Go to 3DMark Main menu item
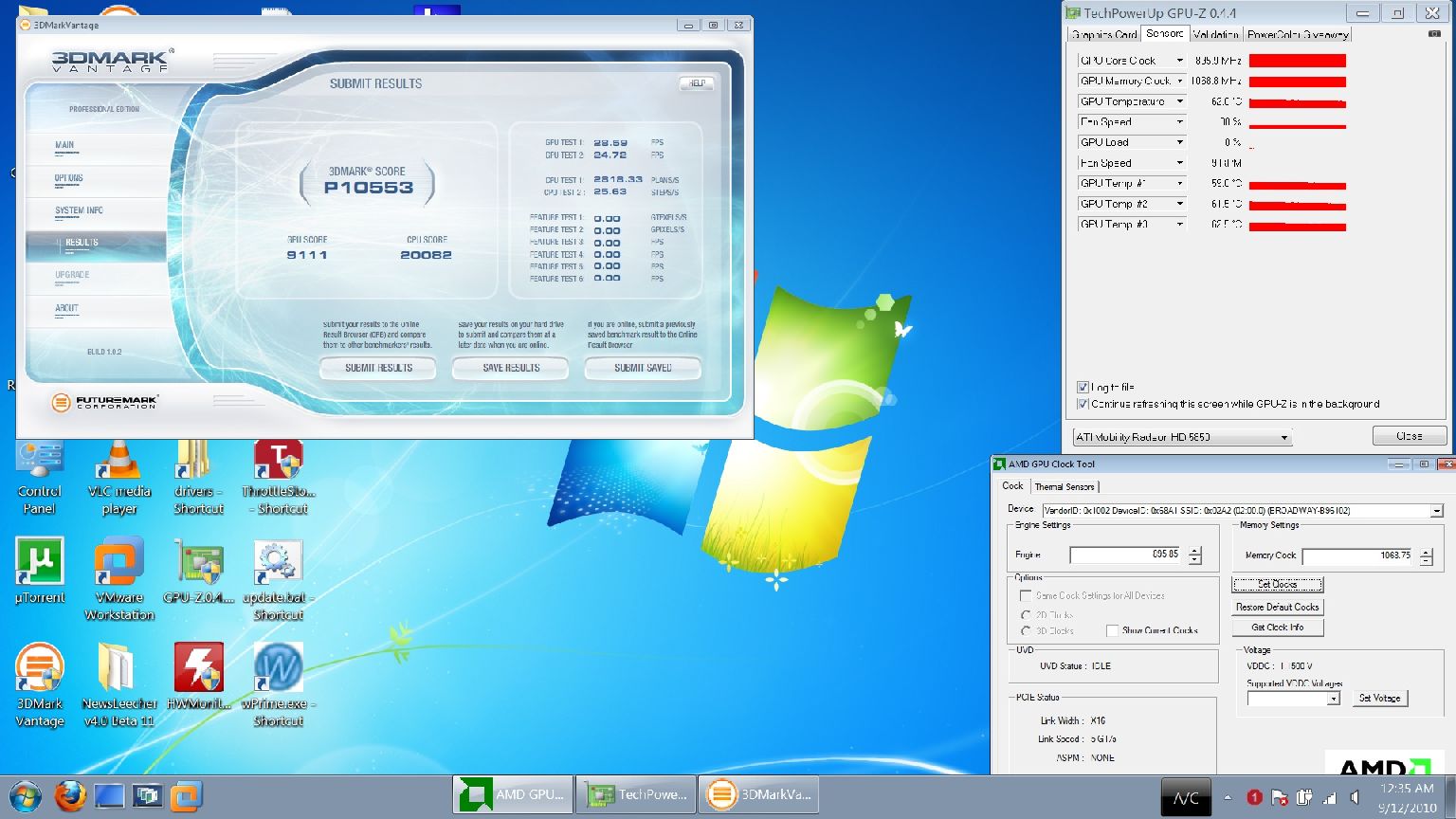Image resolution: width=1456 pixels, height=819 pixels. (64, 145)
